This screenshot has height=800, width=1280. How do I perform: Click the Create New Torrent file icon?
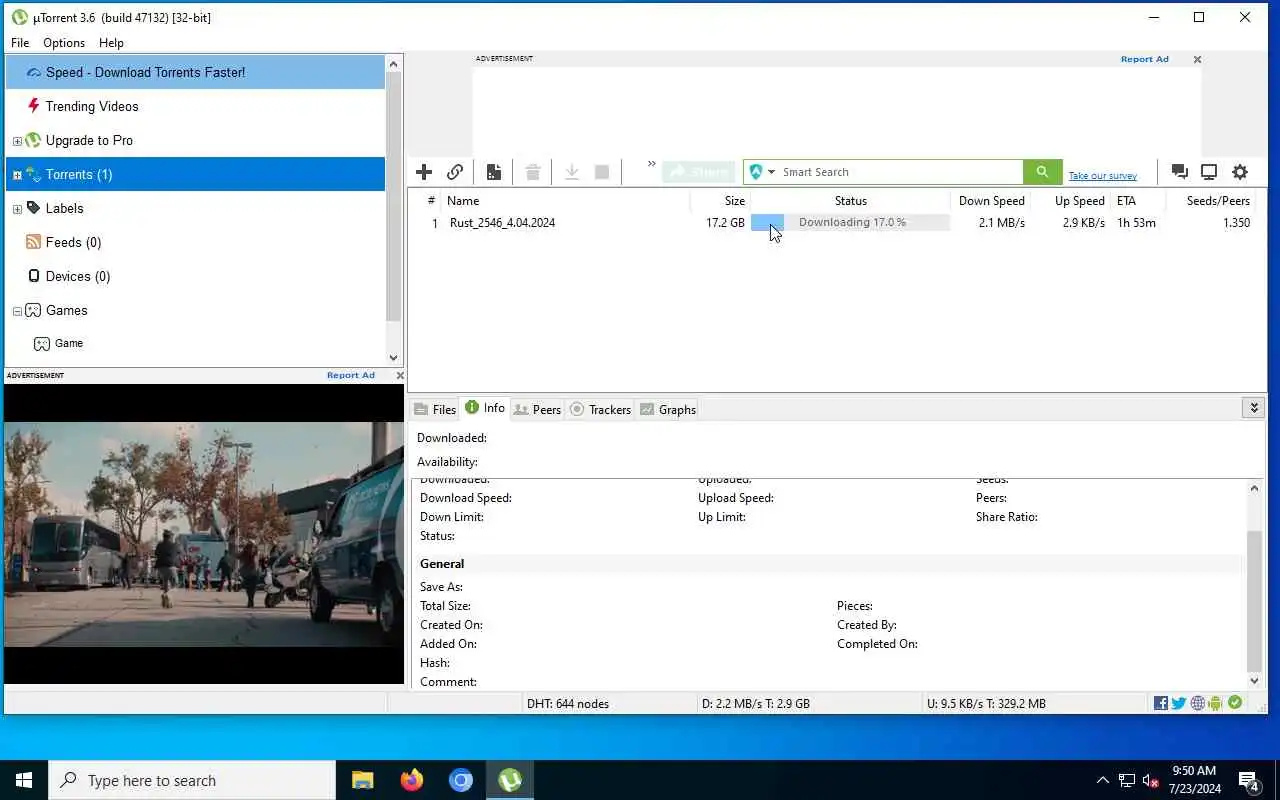pos(494,172)
